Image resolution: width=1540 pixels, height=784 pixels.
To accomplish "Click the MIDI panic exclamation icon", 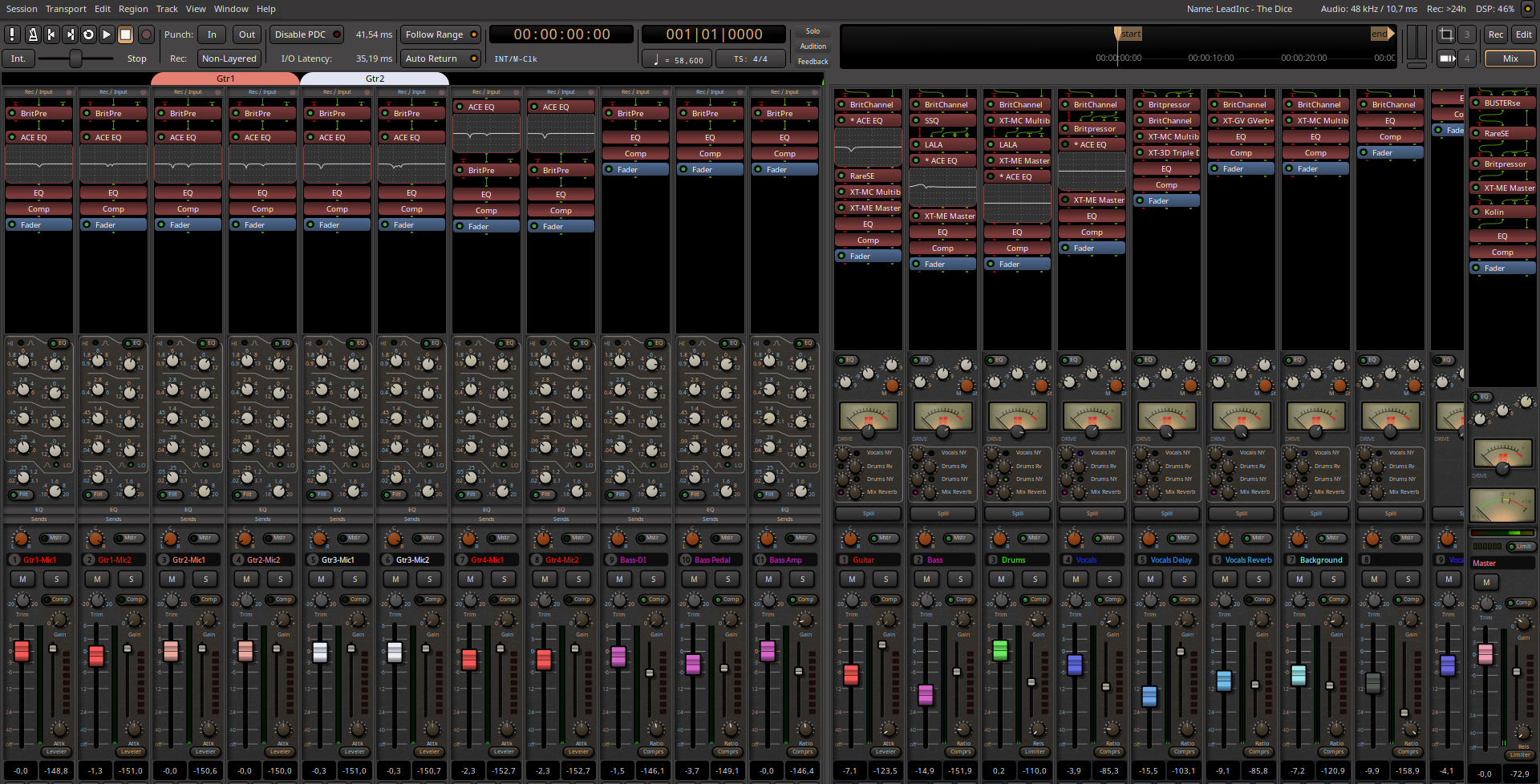I will [x=13, y=34].
